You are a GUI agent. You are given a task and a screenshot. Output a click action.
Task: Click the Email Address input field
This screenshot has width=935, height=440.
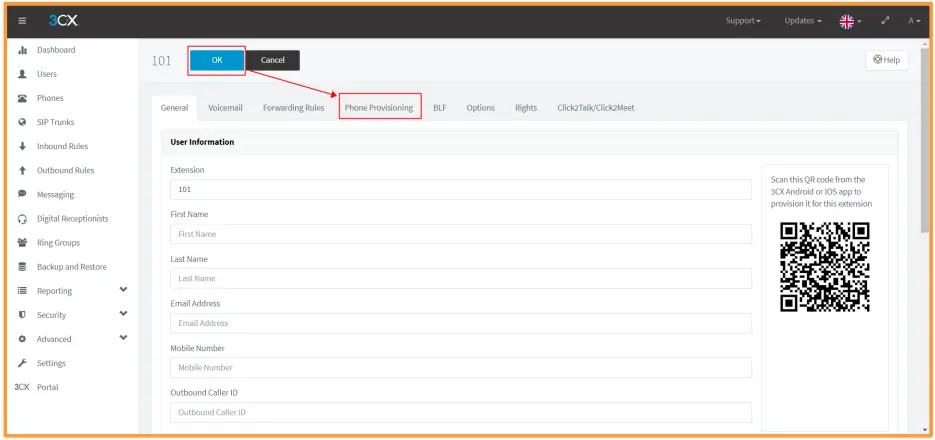(461, 323)
